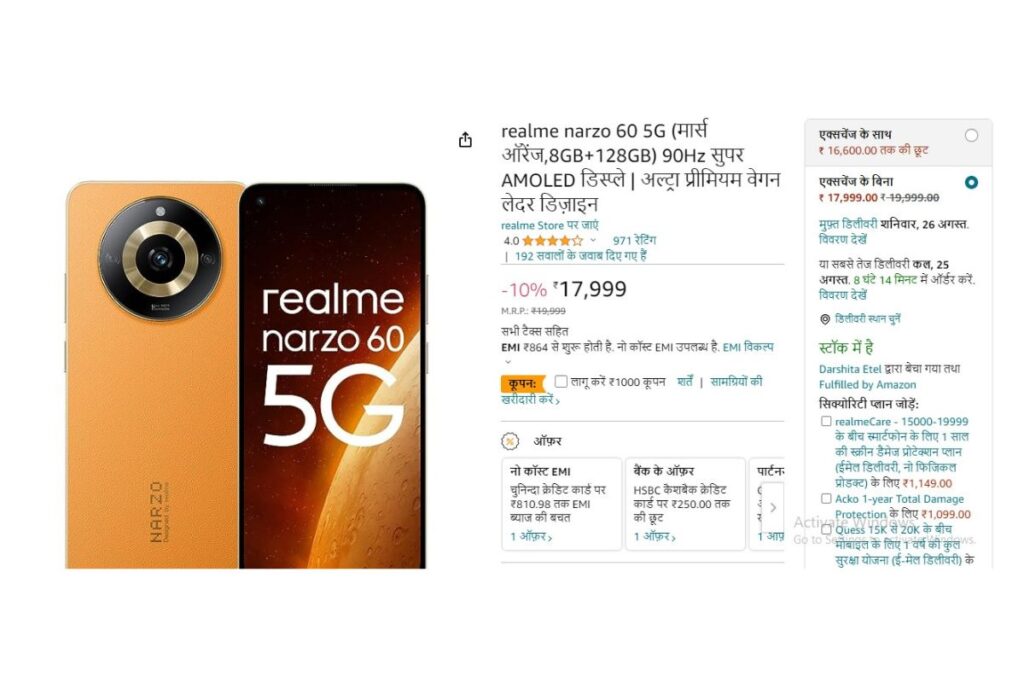Open the rating breakdown dropdown arrow

coord(593,241)
